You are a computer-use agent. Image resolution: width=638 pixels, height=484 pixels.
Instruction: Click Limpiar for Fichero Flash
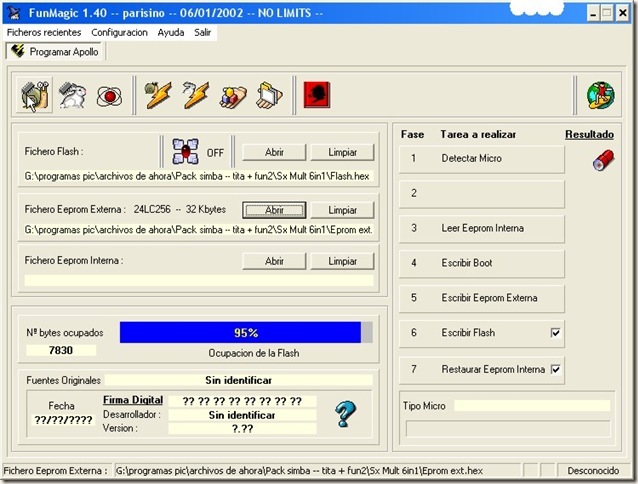pos(342,152)
